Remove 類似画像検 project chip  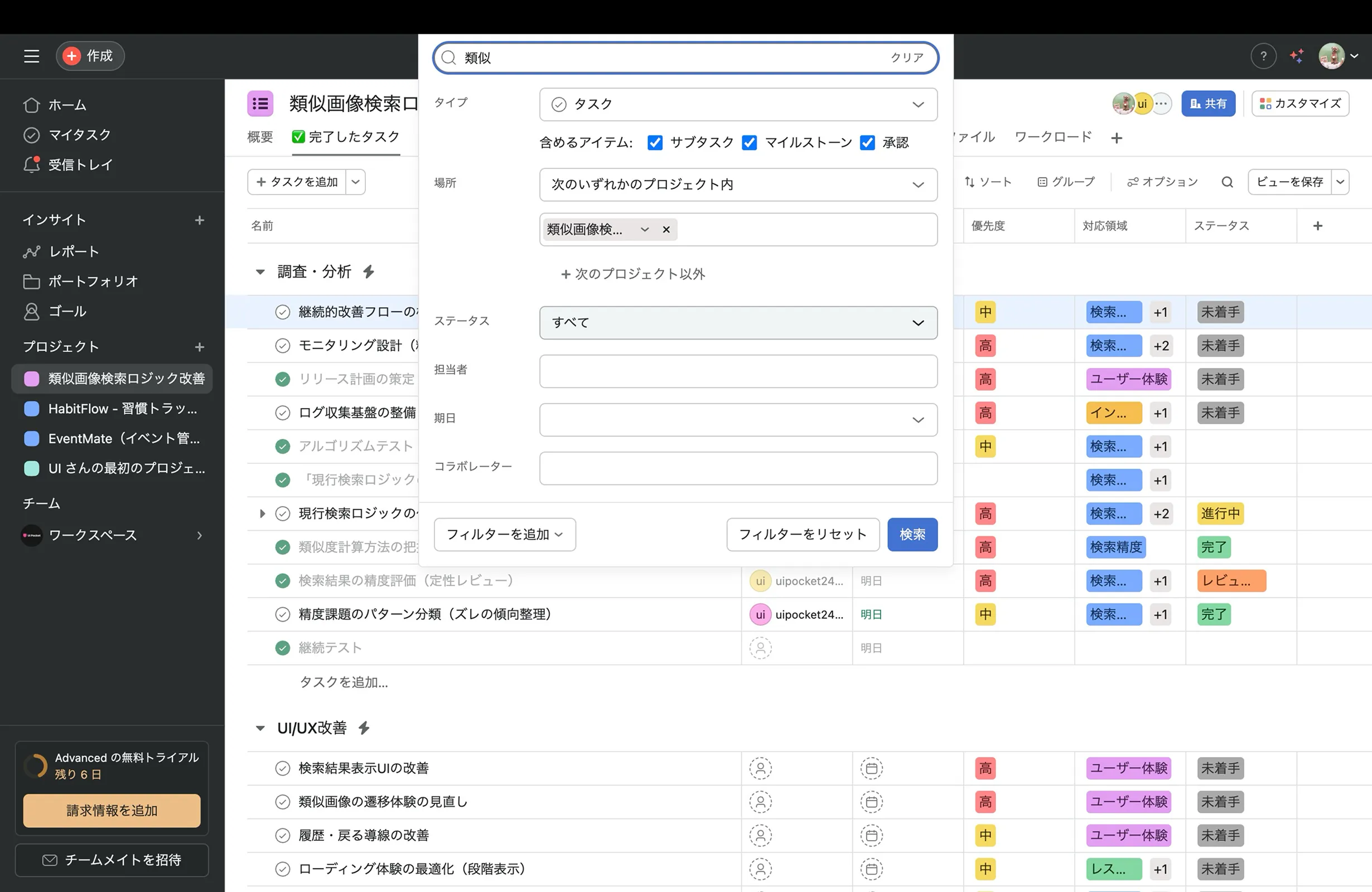(666, 229)
